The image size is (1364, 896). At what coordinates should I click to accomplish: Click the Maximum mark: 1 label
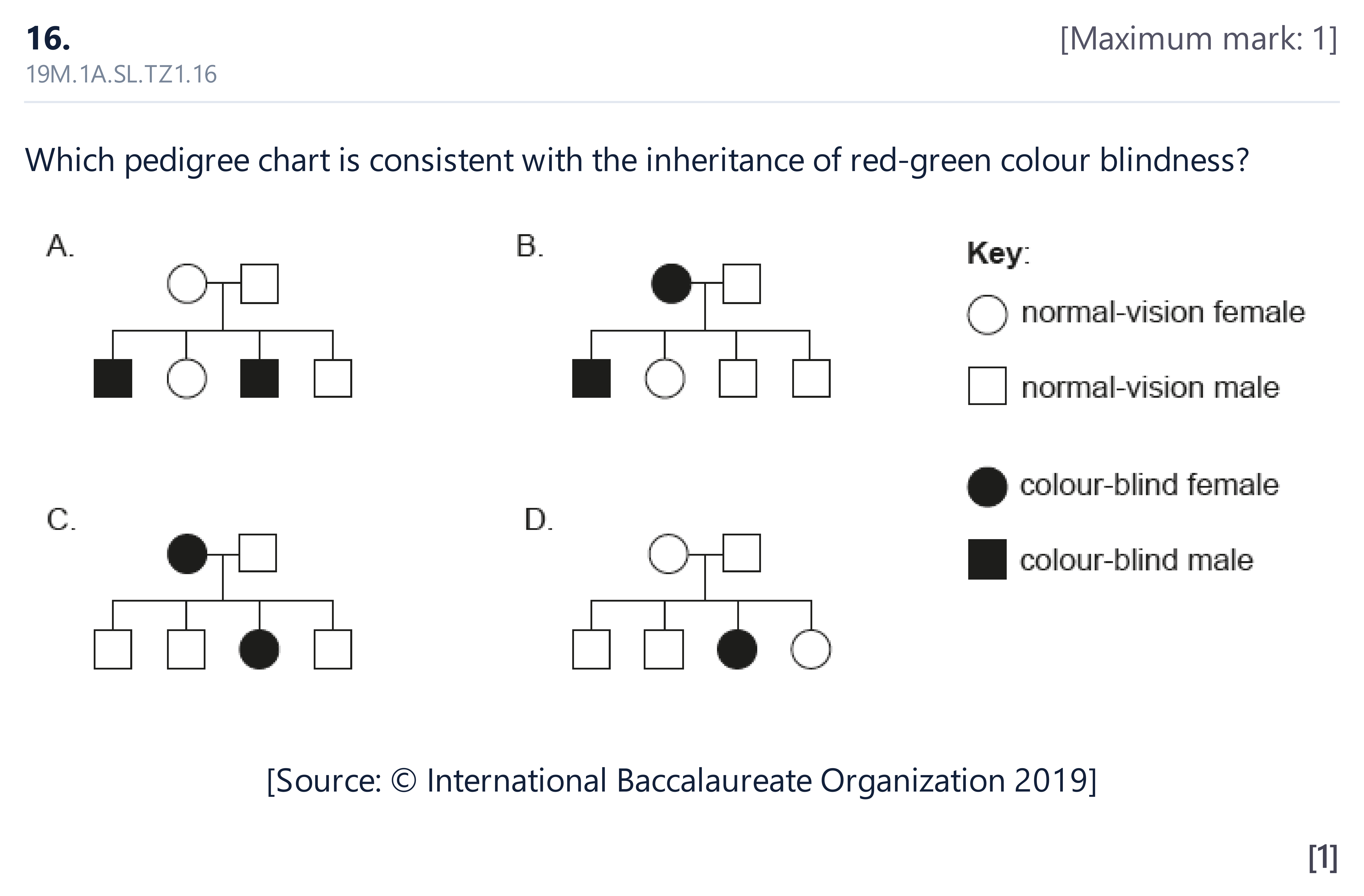(x=1199, y=39)
